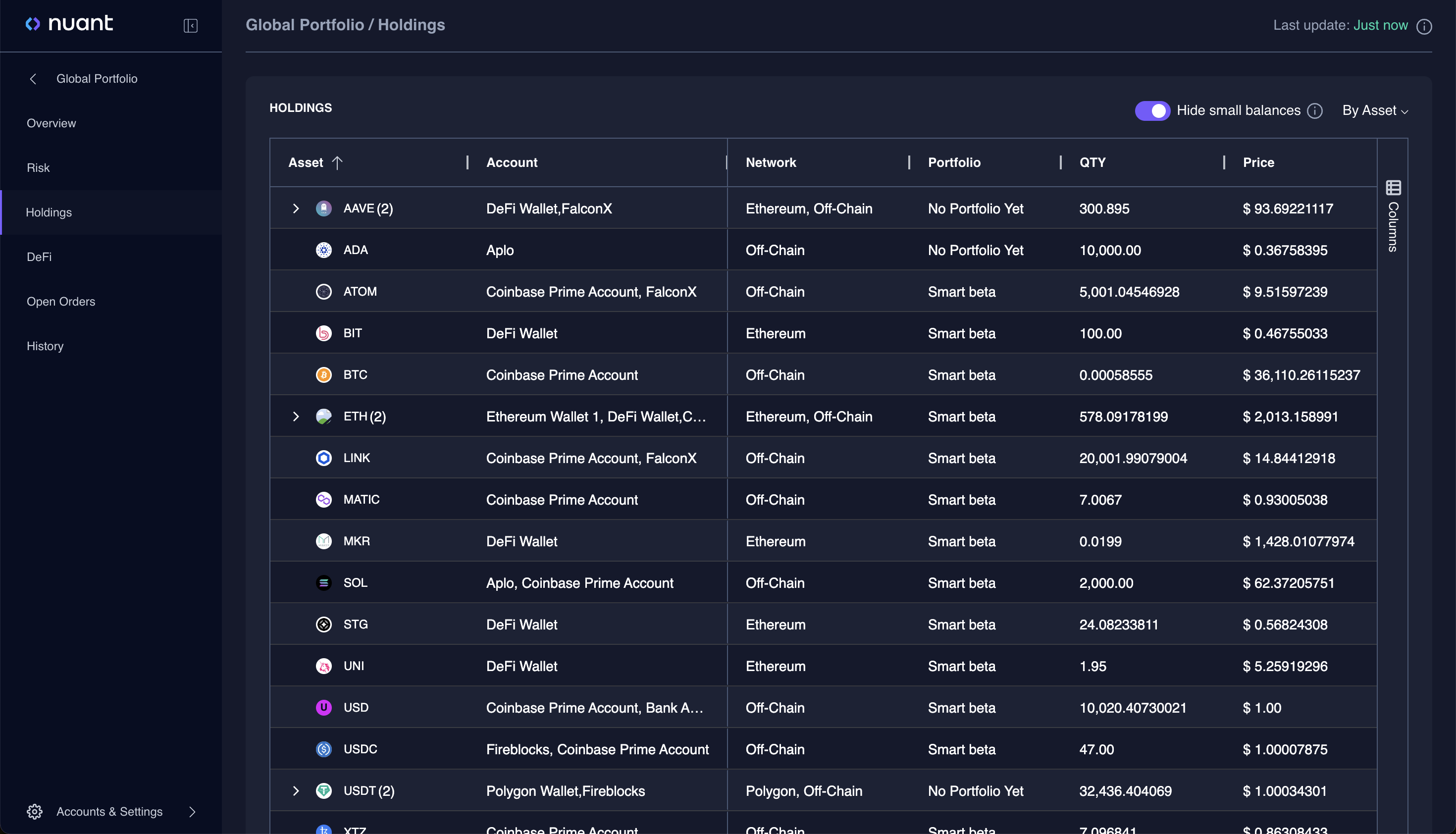
Task: Expand the ETH (2) asset row
Action: click(x=296, y=416)
